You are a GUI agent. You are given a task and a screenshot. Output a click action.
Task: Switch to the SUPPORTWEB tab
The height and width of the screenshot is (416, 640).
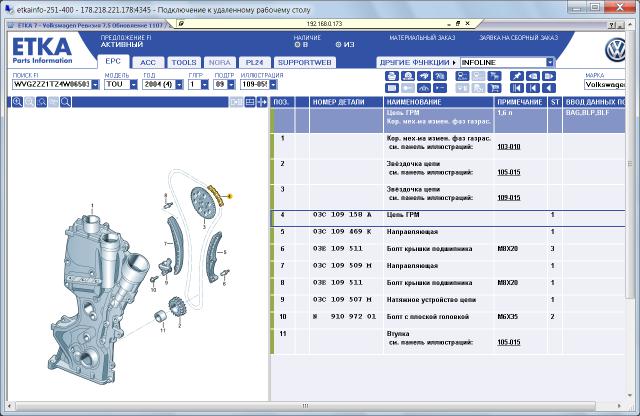304,62
